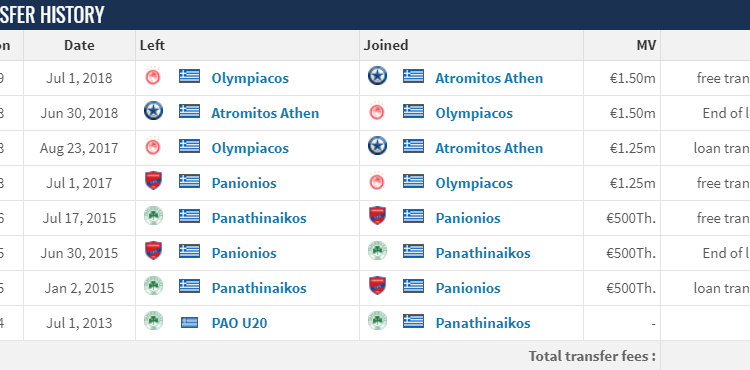Click the Date column header

point(79,45)
